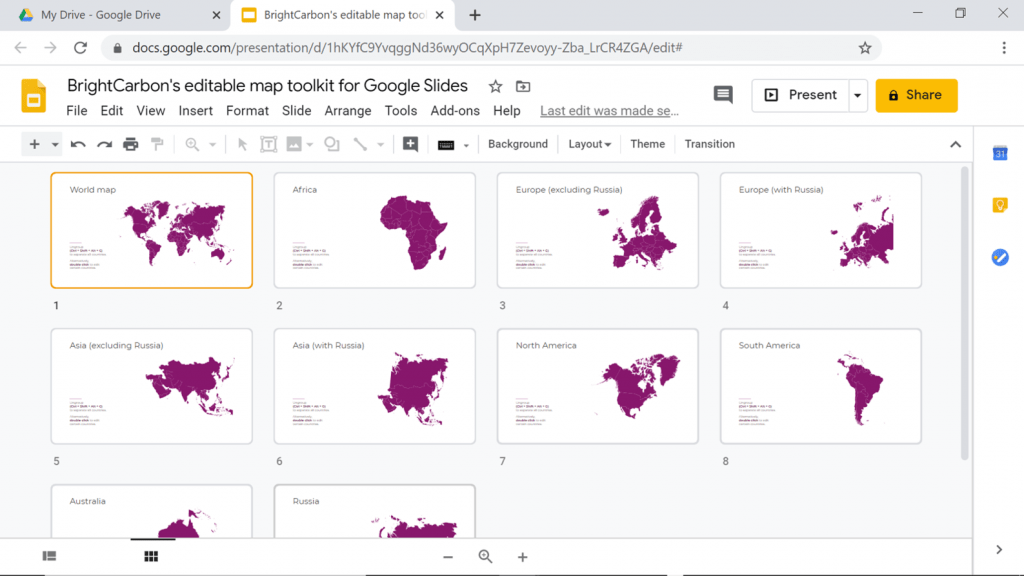Add a comment using the toolbar icon
Screen dimensions: 1024x576
(x=410, y=144)
